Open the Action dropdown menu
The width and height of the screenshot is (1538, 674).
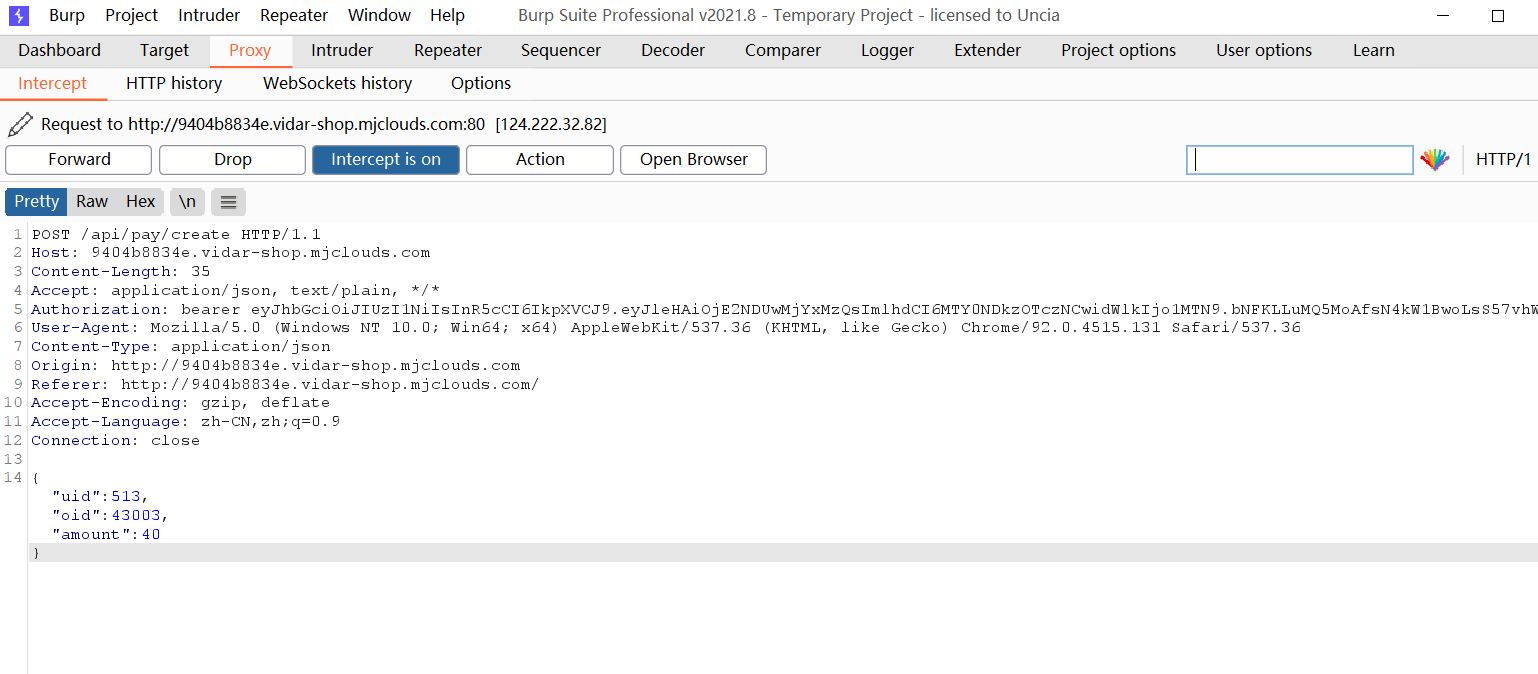point(539,160)
